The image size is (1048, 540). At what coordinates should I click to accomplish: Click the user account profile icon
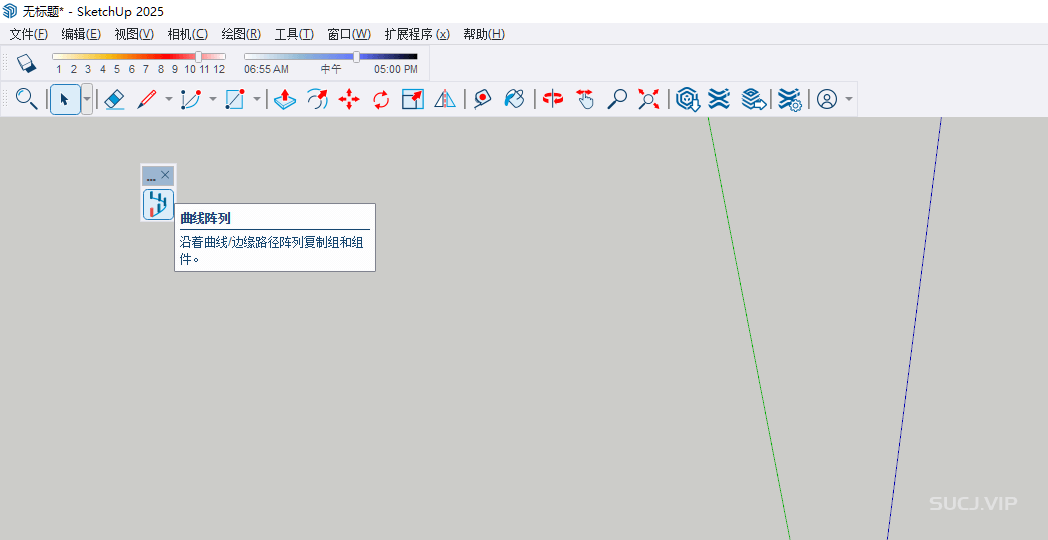[x=827, y=100]
